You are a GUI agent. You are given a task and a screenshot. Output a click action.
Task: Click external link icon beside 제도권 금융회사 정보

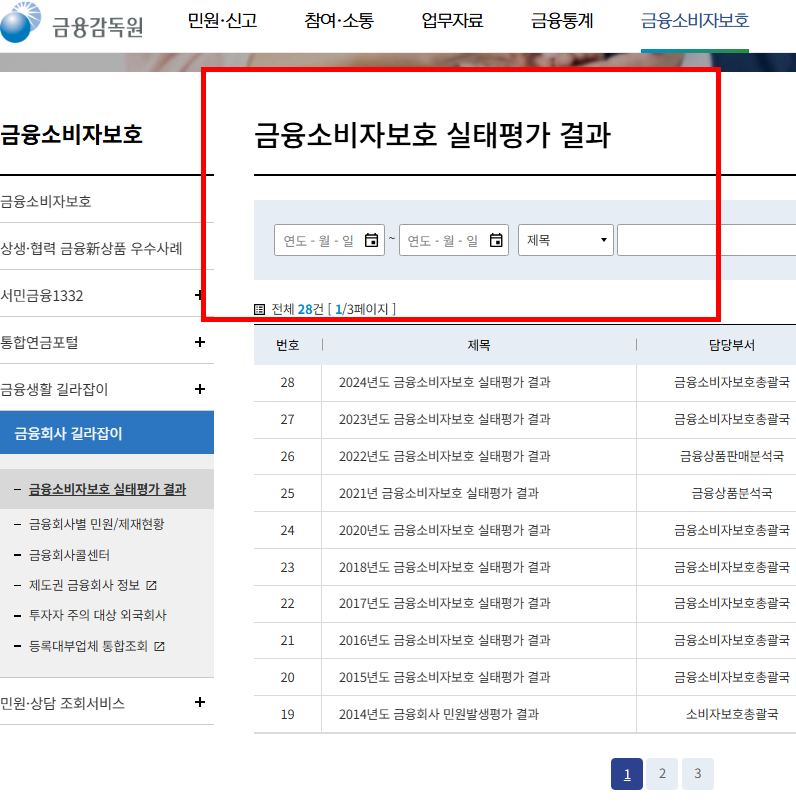(x=151, y=585)
